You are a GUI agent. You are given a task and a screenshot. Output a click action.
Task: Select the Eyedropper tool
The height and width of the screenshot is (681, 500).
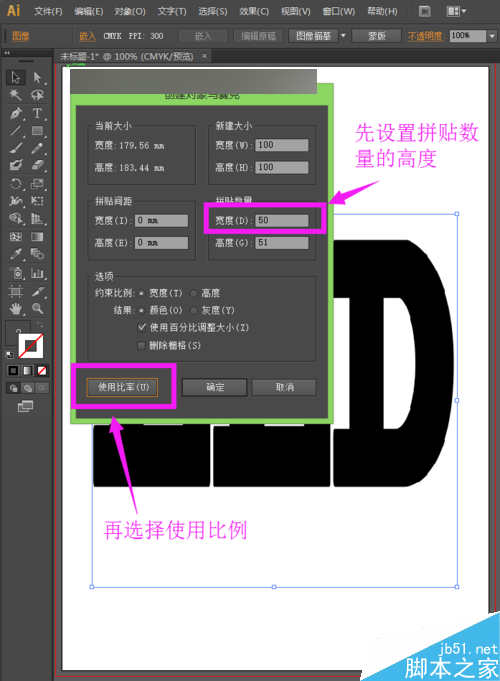tap(16, 254)
